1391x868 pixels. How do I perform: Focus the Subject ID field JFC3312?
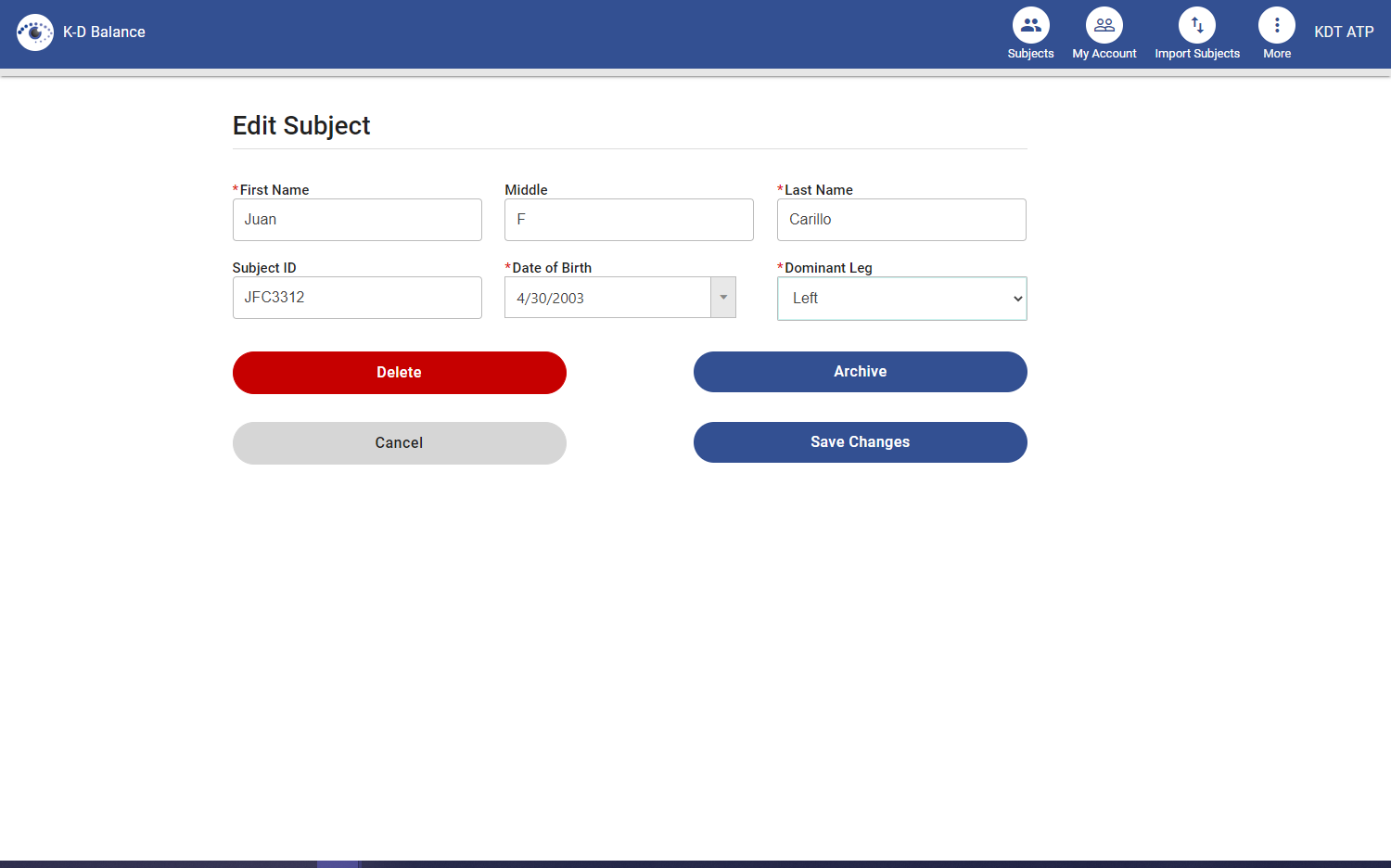357,298
